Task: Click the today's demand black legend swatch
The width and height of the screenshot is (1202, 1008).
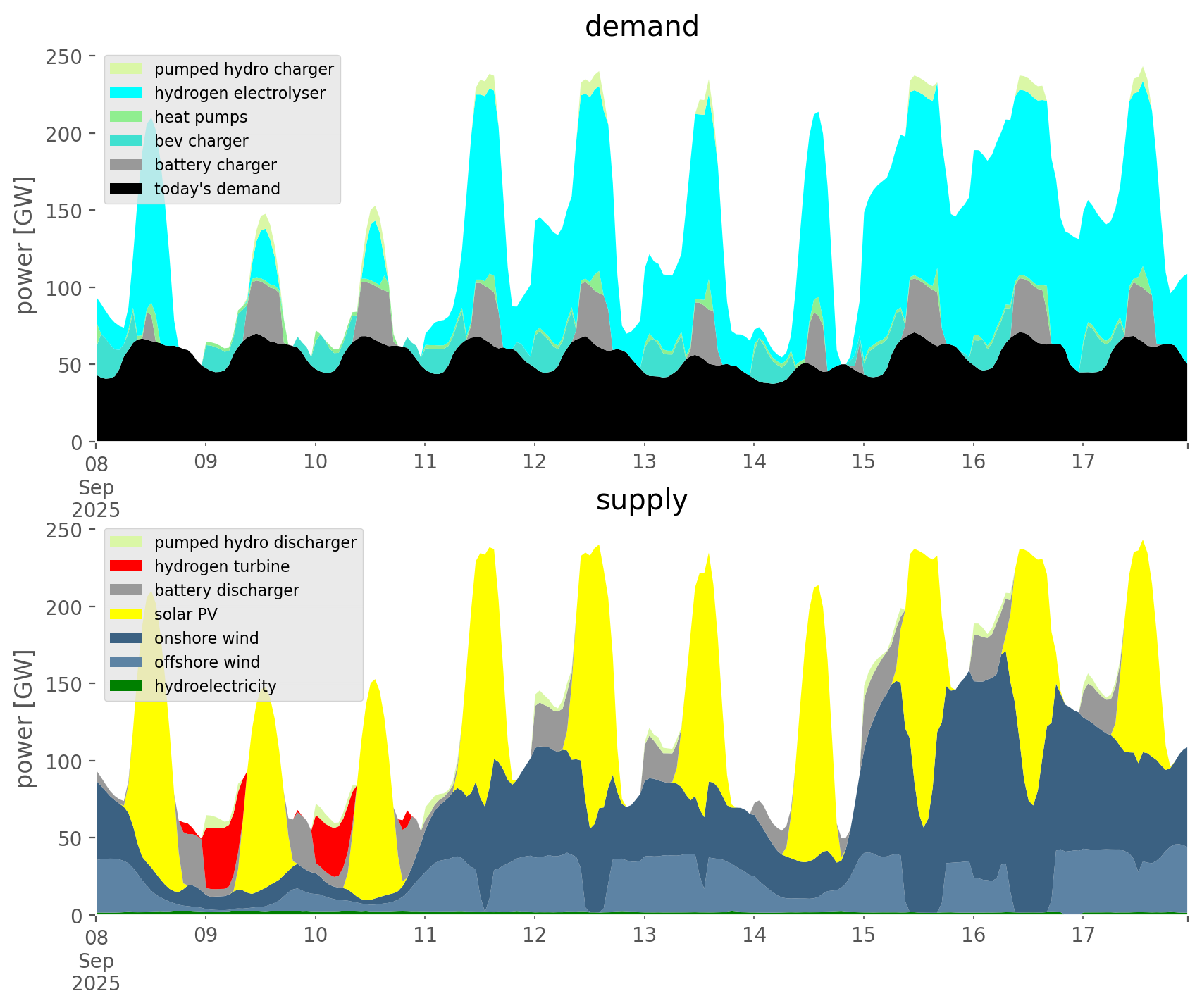Action: pyautogui.click(x=127, y=189)
